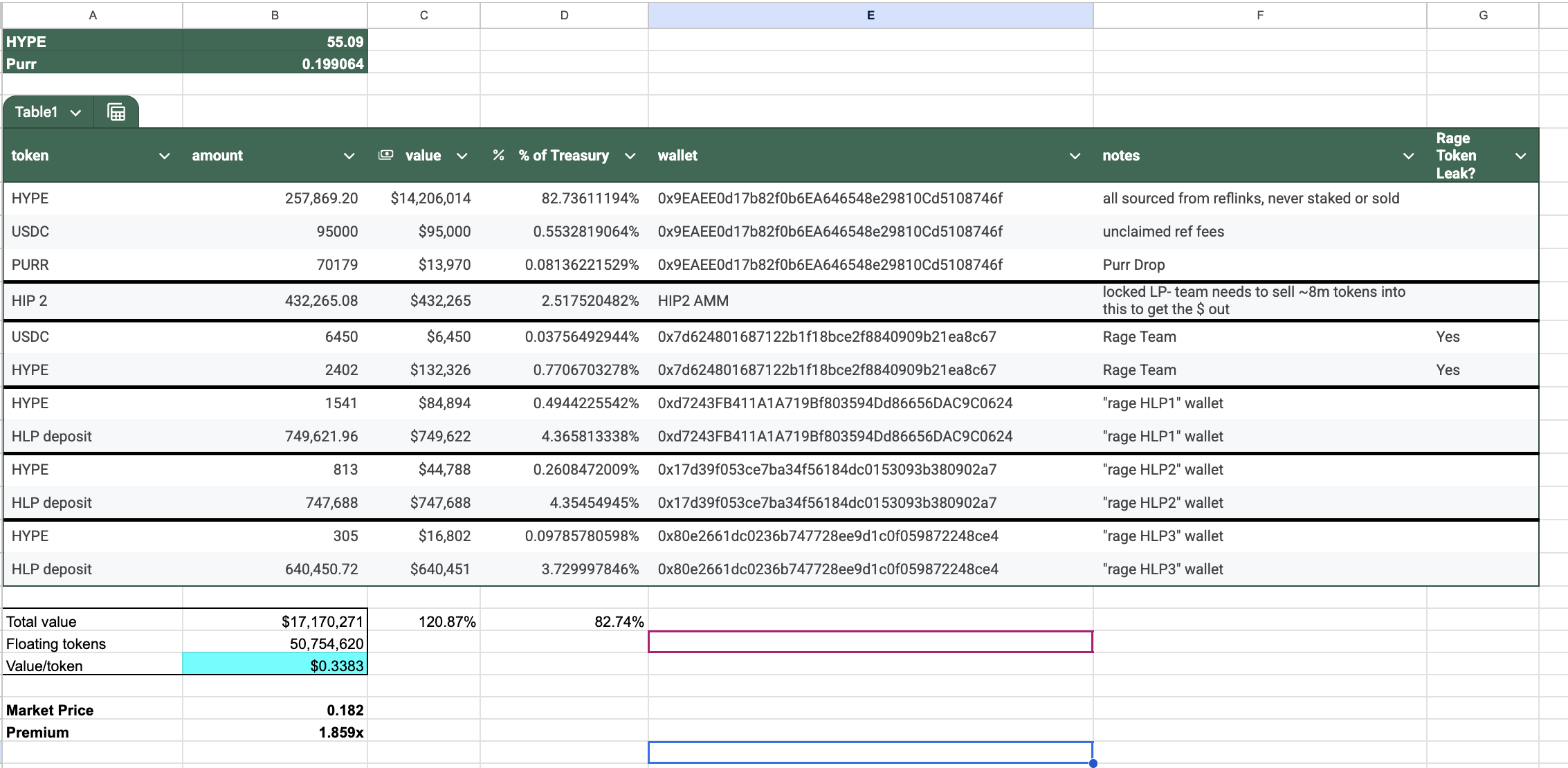This screenshot has width=1568, height=768.
Task: Select column B header
Action: click(275, 15)
